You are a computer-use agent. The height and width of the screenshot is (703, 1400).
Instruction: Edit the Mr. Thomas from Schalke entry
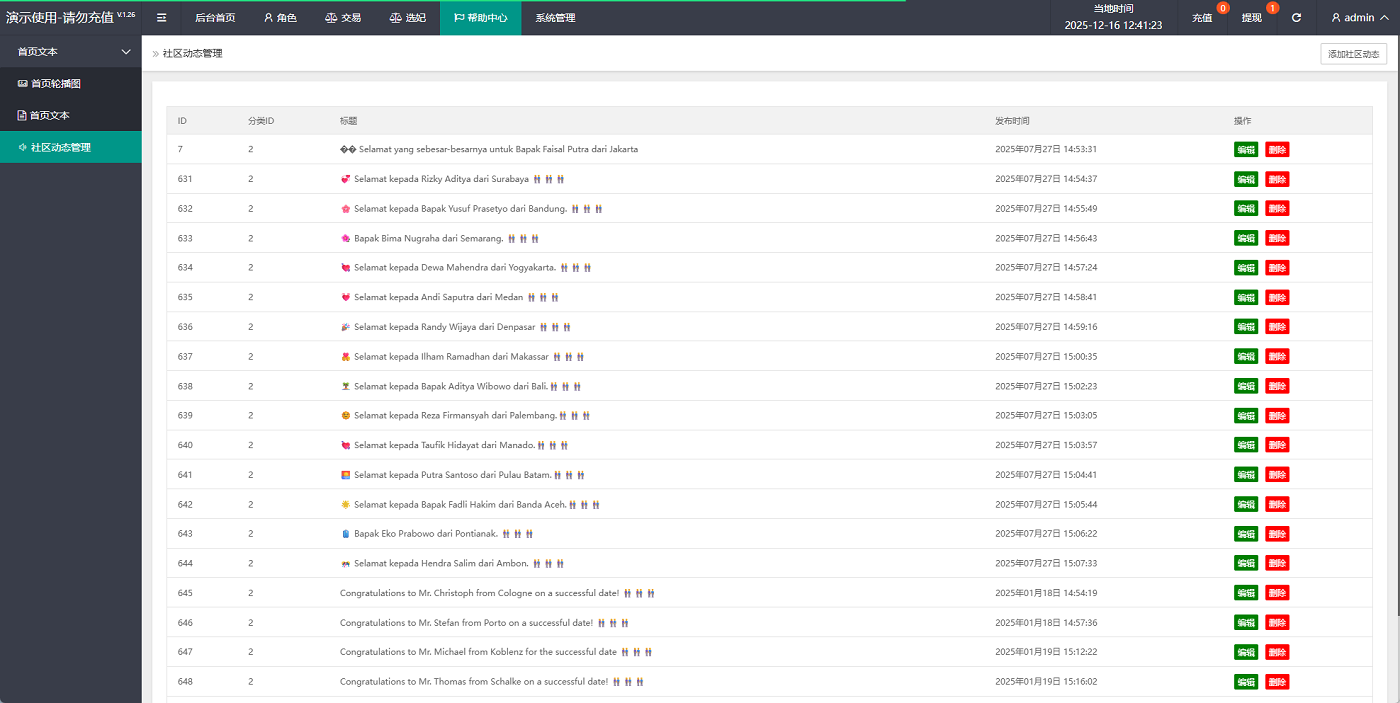click(x=1245, y=682)
